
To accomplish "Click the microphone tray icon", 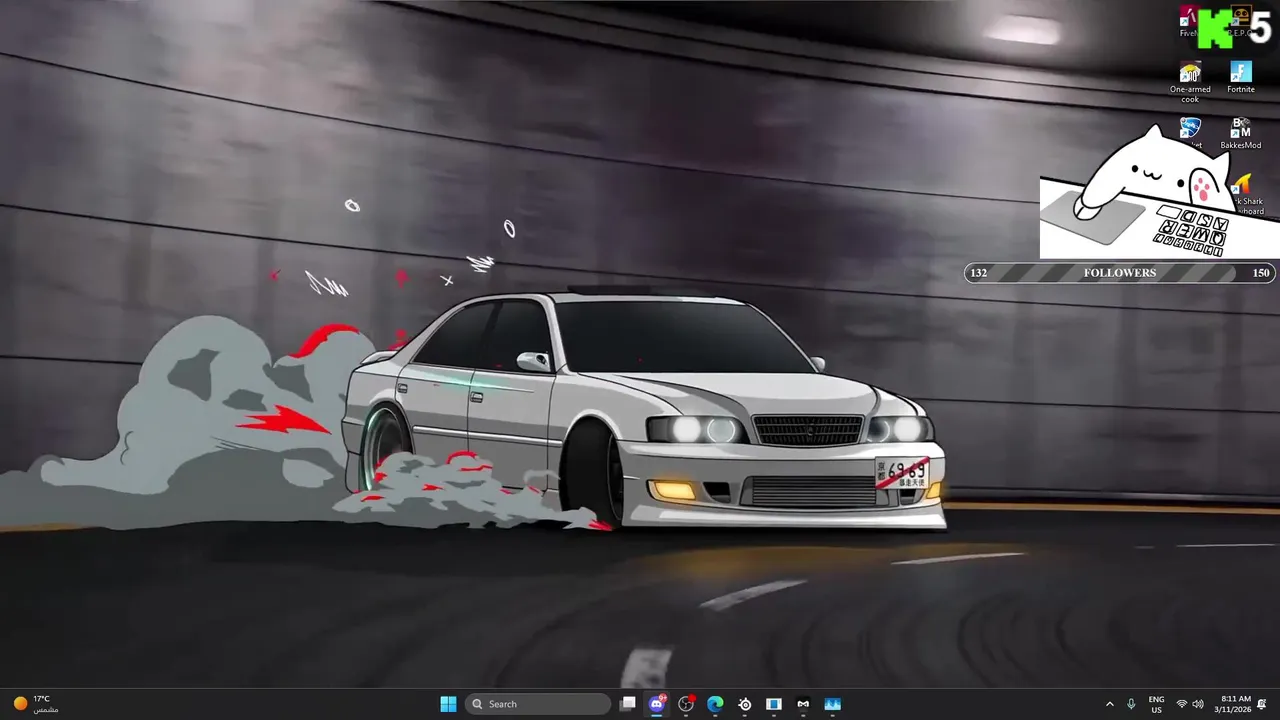I will pos(1131,704).
